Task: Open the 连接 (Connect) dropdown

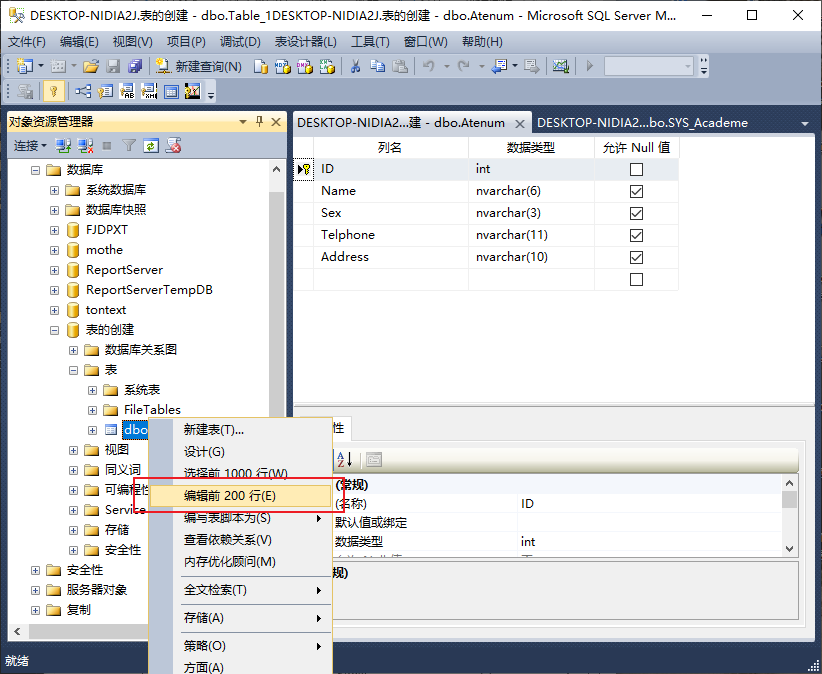Action: [30, 145]
